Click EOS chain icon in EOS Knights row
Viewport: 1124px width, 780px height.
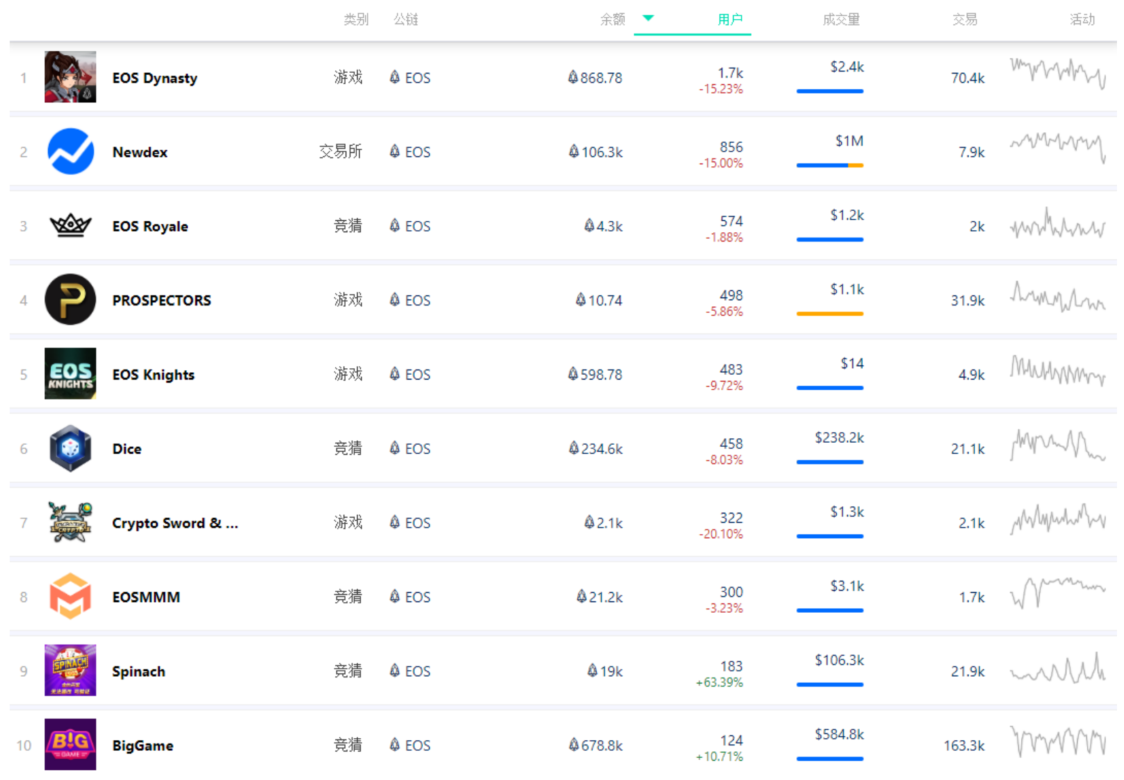coord(395,374)
